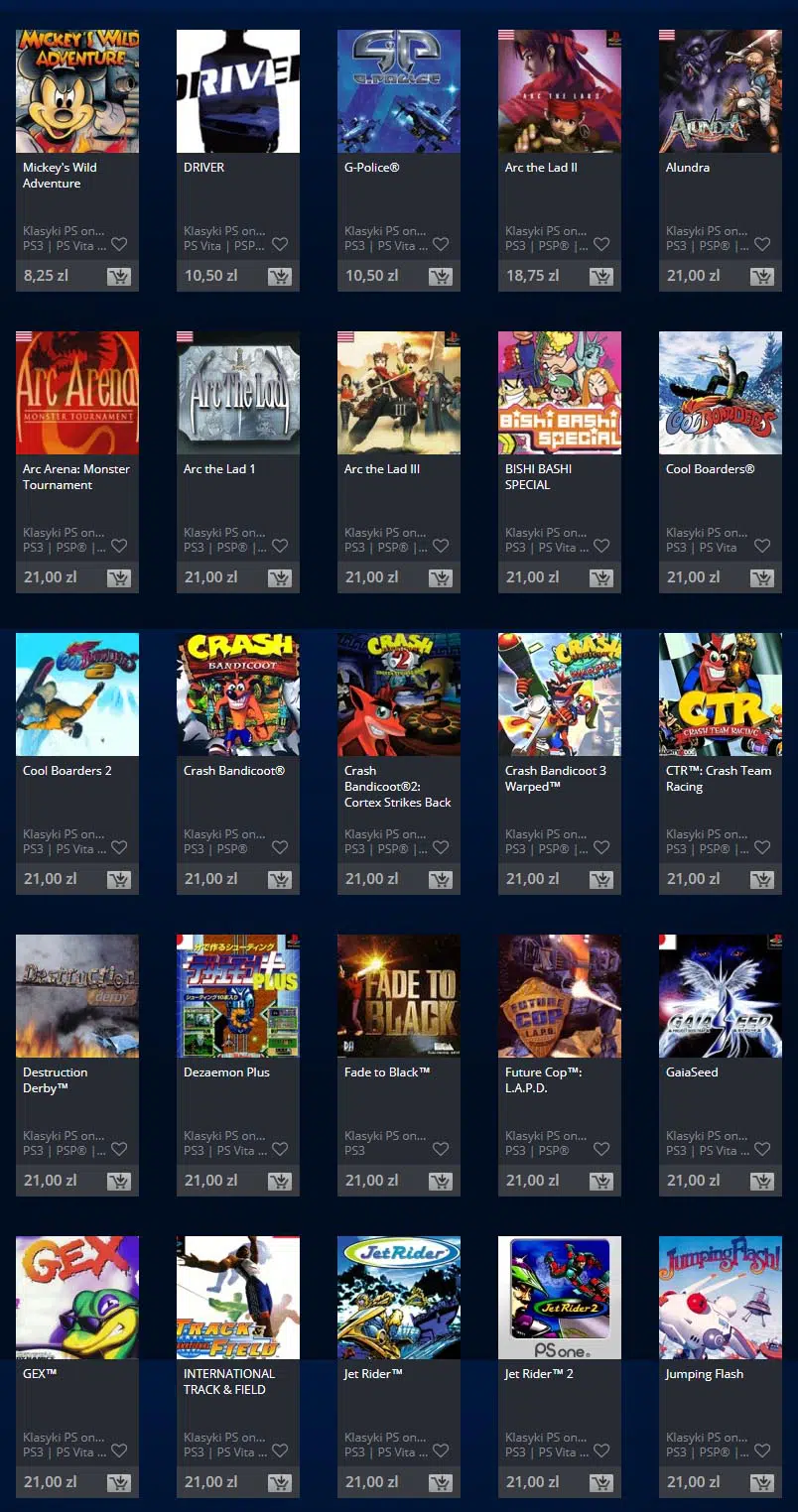Toggle wishlist heart for Jet Rider 2
Screen dimensions: 798x1512
(601, 1450)
